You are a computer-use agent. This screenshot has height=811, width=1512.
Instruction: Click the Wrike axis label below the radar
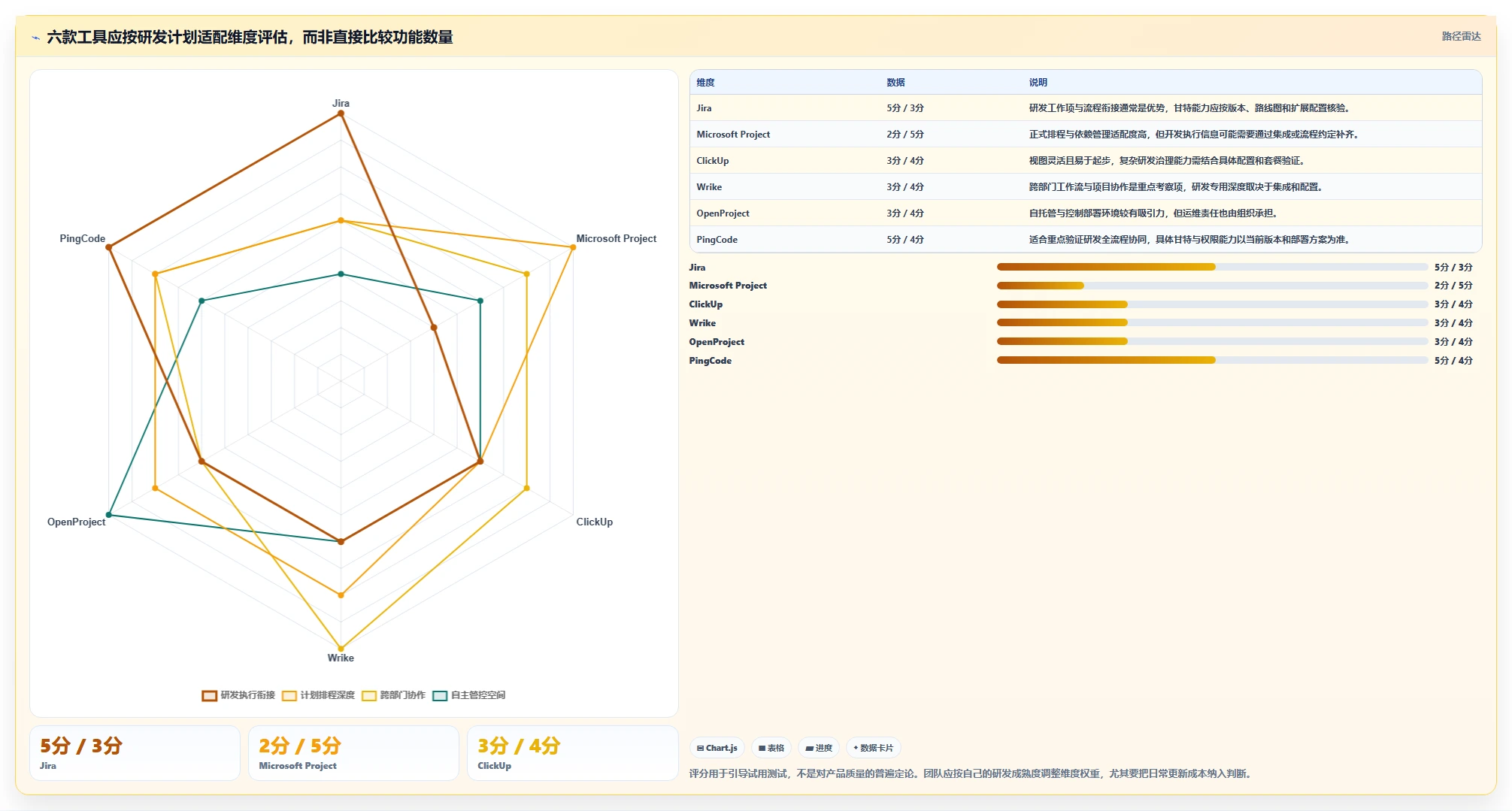(341, 658)
